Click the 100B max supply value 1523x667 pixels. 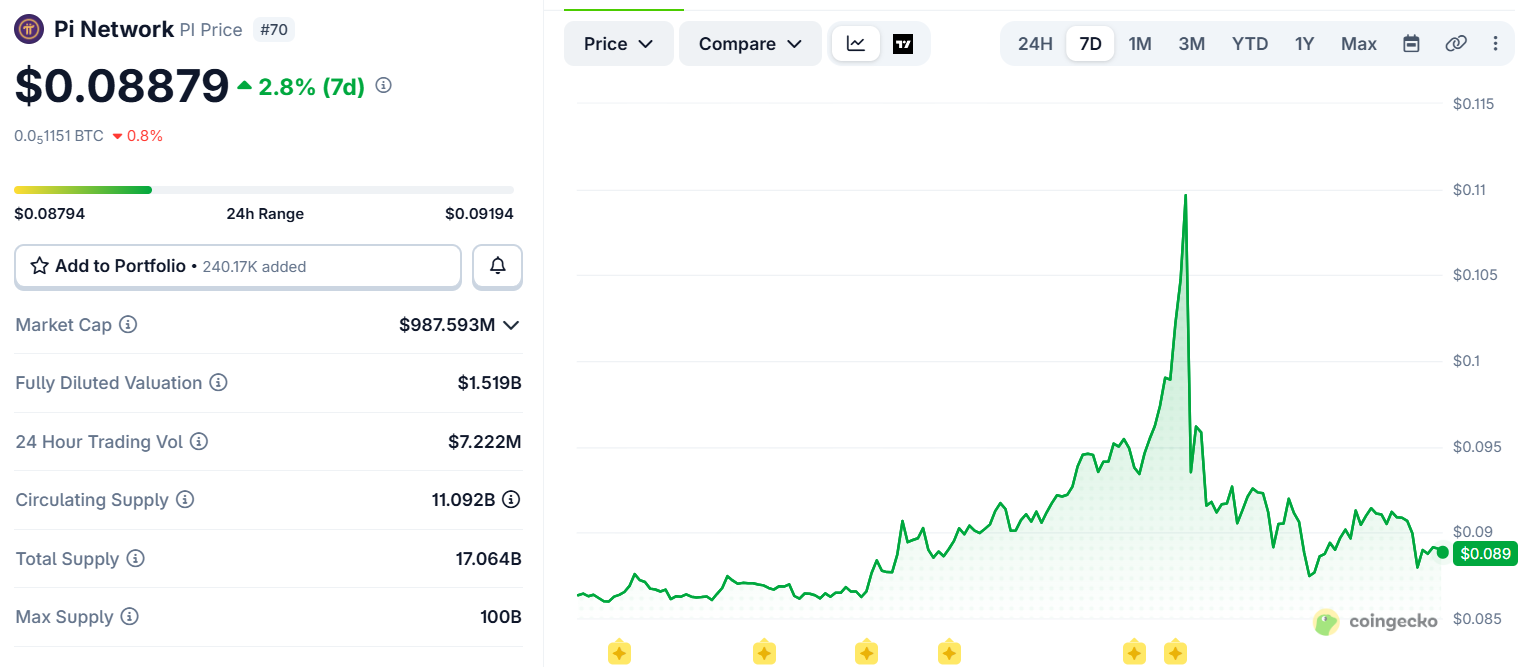[x=501, y=617]
